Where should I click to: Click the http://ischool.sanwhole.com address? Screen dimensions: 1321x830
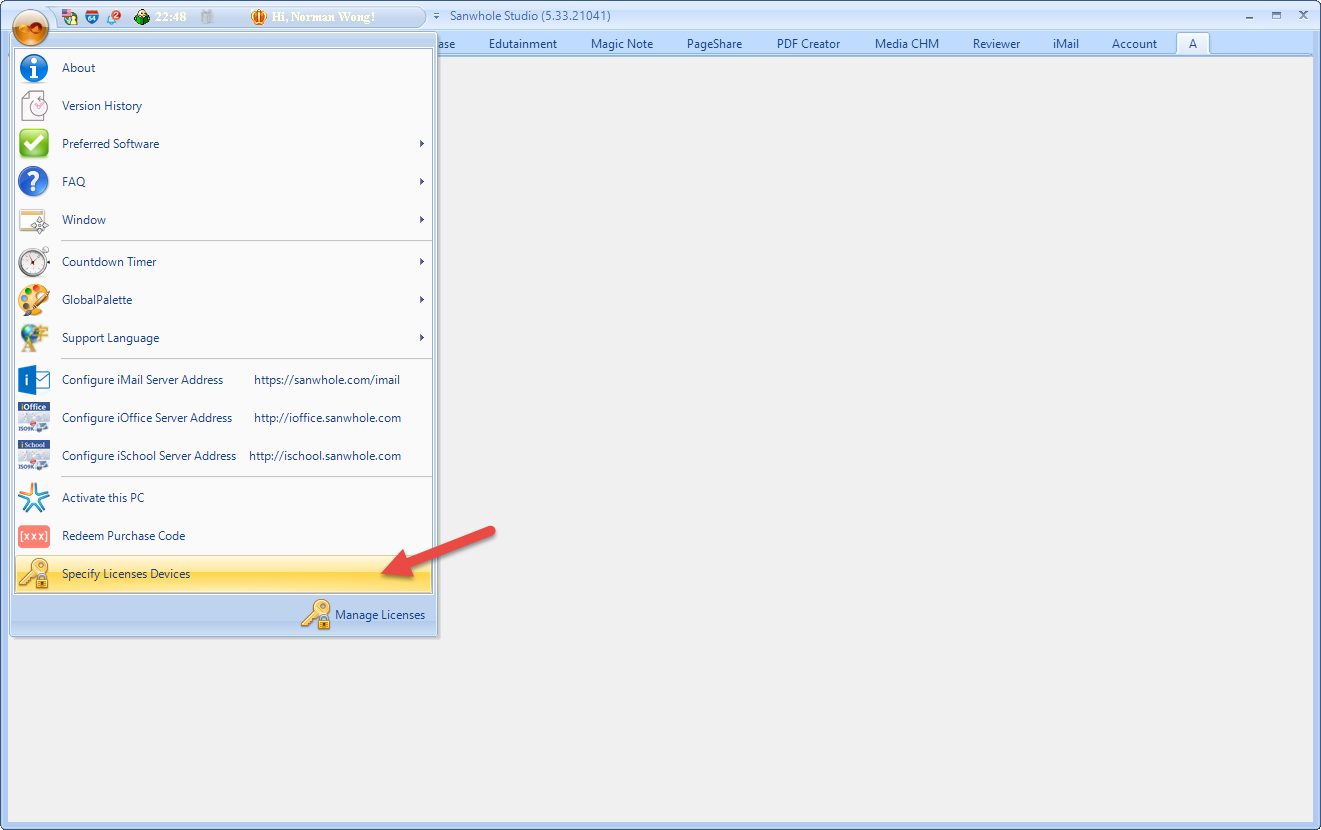pos(325,456)
